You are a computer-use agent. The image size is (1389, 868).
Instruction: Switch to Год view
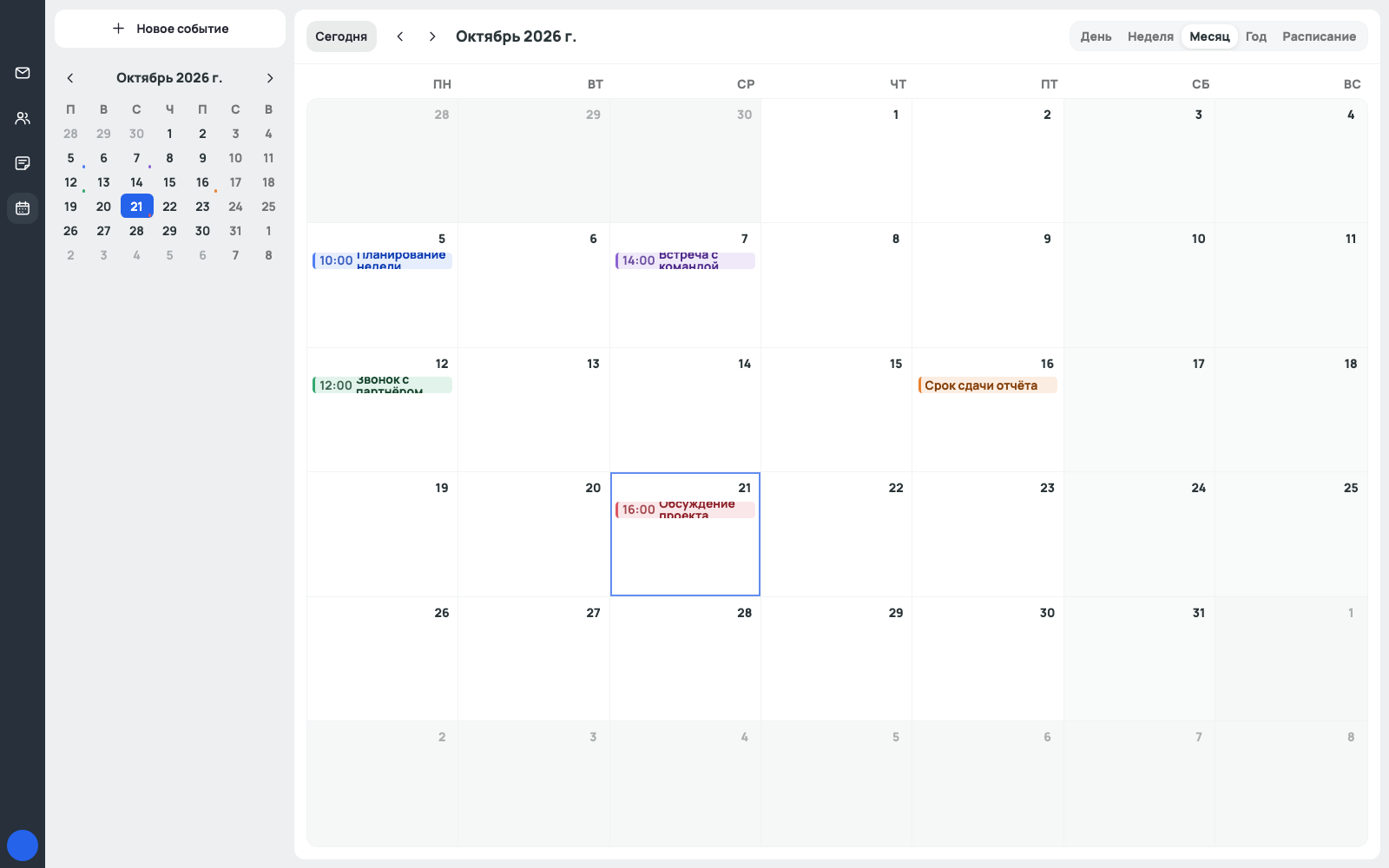(1255, 36)
